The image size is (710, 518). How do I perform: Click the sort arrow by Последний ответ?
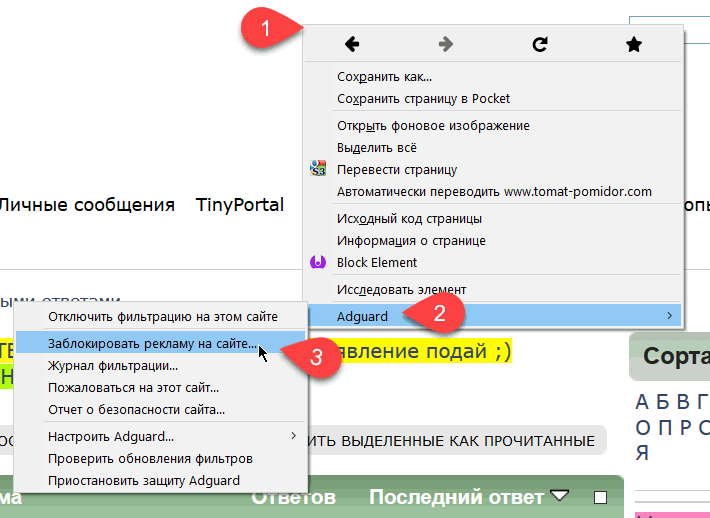point(560,497)
